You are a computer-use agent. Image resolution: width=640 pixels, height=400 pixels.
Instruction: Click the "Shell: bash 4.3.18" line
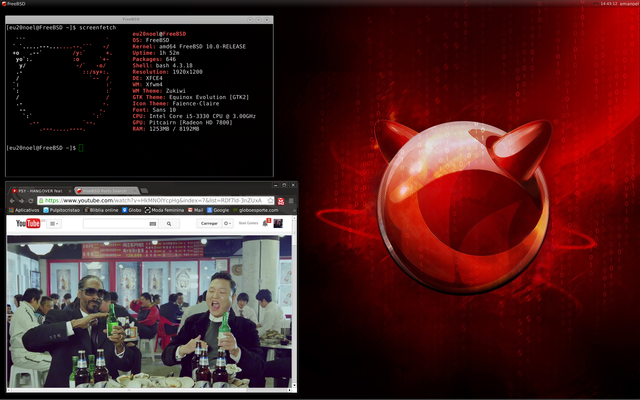tap(162, 66)
